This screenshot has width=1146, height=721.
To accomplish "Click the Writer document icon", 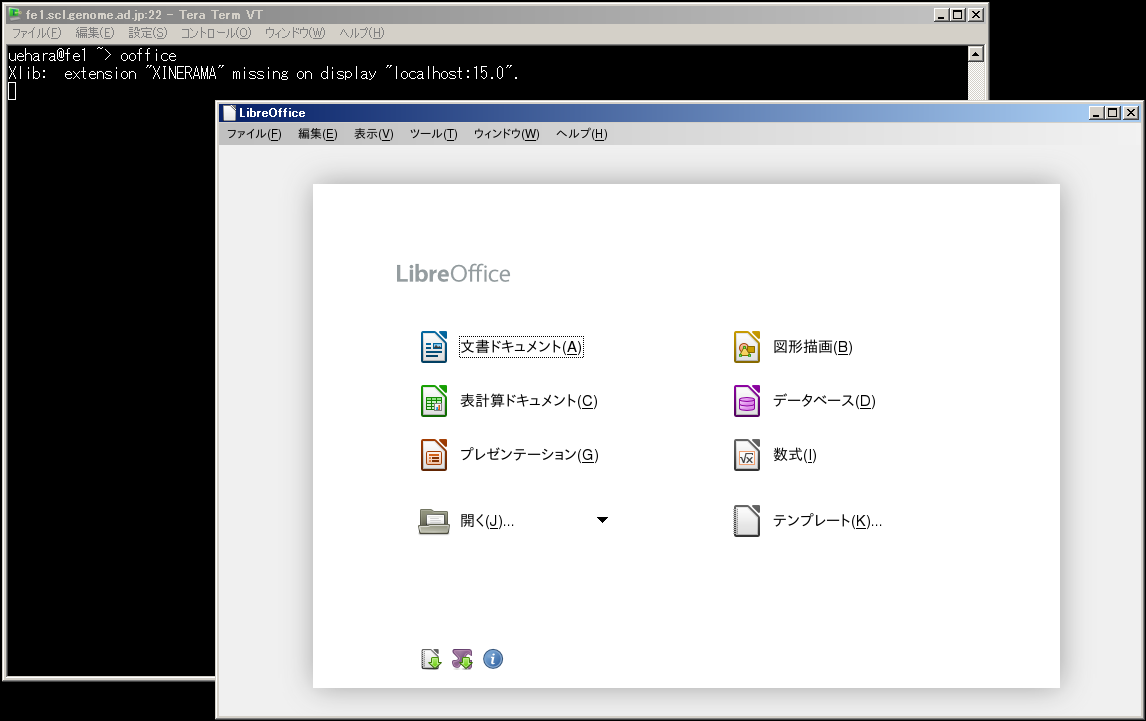I will (x=433, y=347).
